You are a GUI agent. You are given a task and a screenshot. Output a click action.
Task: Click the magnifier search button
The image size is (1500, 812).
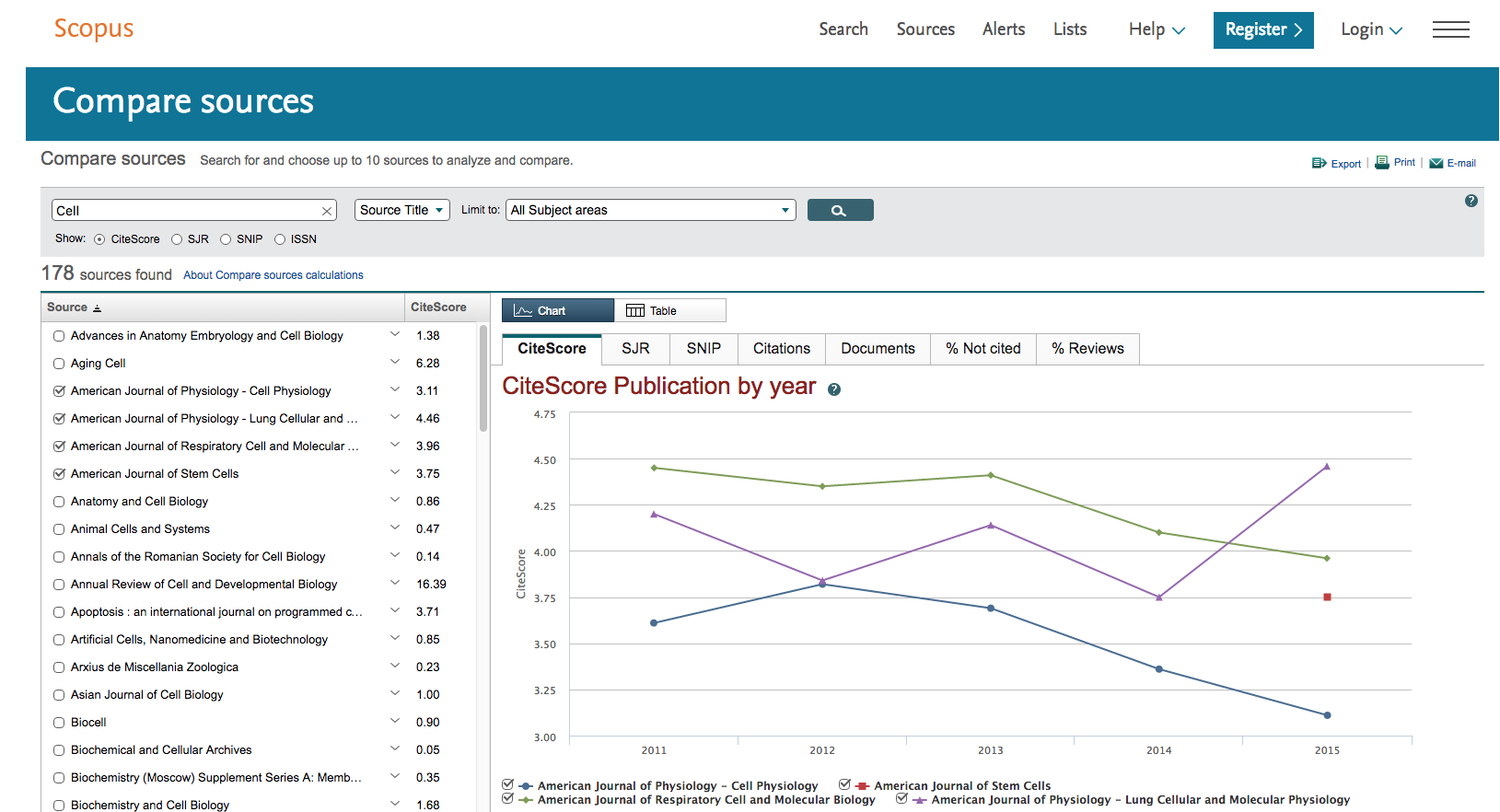840,210
